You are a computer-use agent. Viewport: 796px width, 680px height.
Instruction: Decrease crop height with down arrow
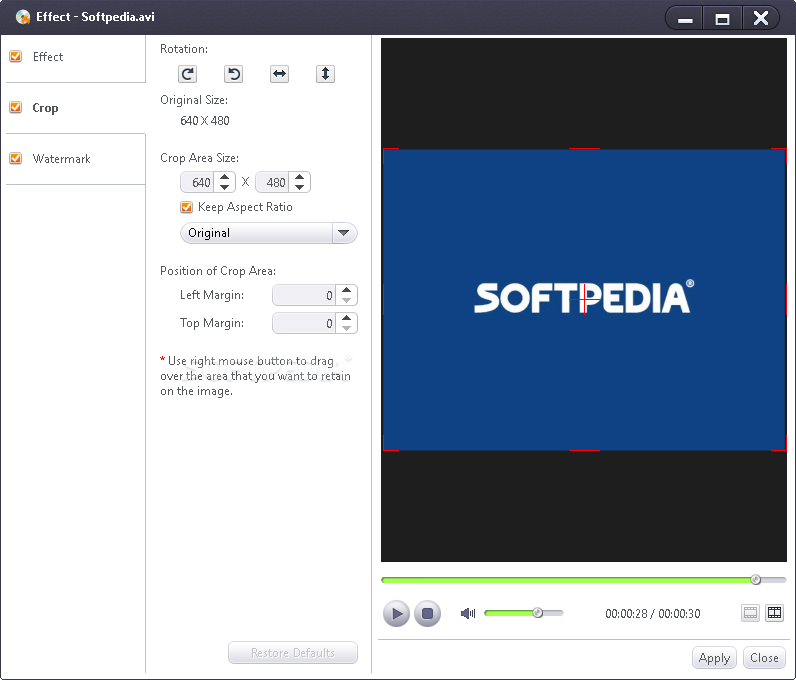tap(300, 187)
